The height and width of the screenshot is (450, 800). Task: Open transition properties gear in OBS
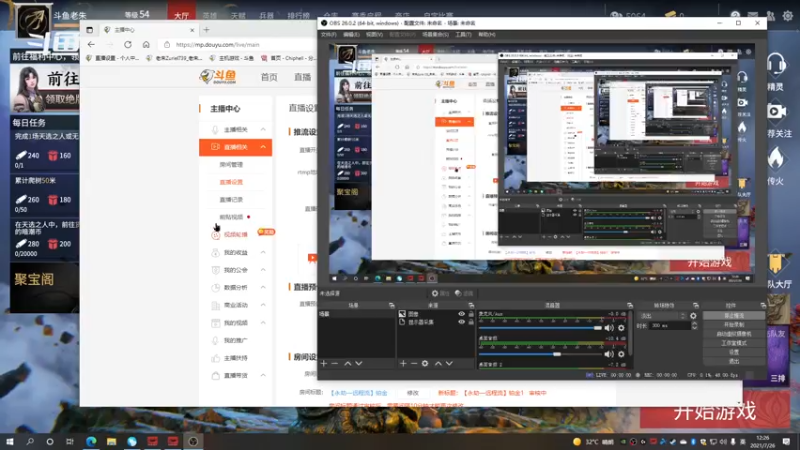(x=693, y=316)
